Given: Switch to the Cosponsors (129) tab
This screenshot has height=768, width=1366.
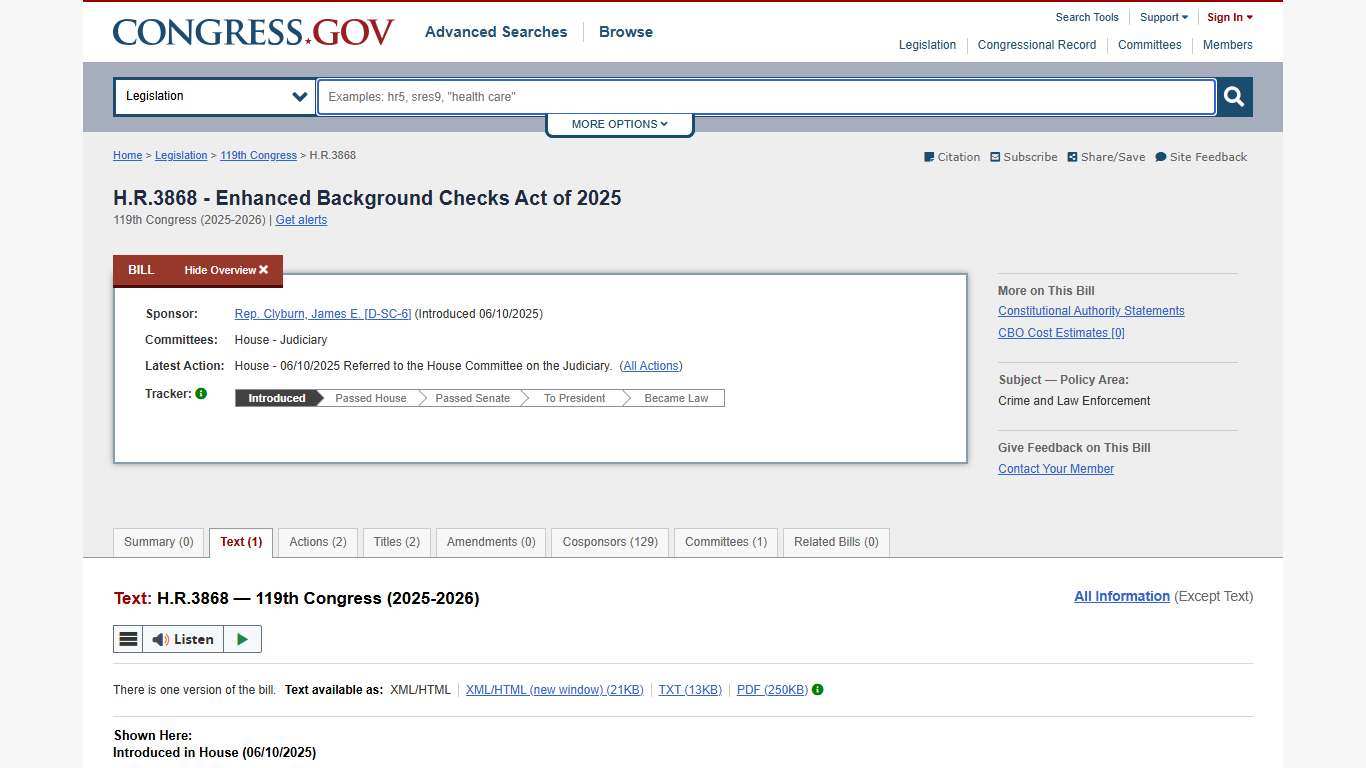Looking at the screenshot, I should [610, 542].
